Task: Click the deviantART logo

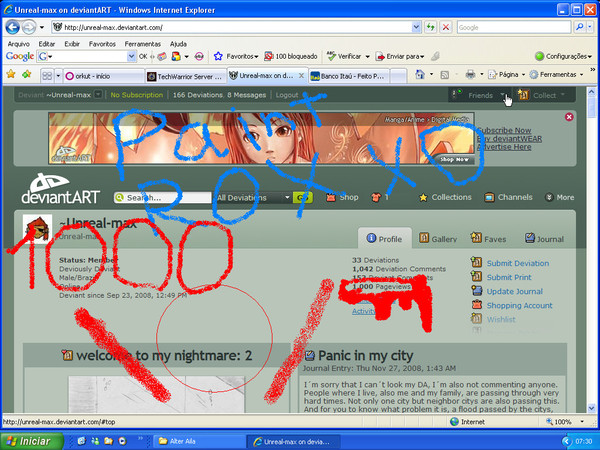Action: click(x=60, y=189)
